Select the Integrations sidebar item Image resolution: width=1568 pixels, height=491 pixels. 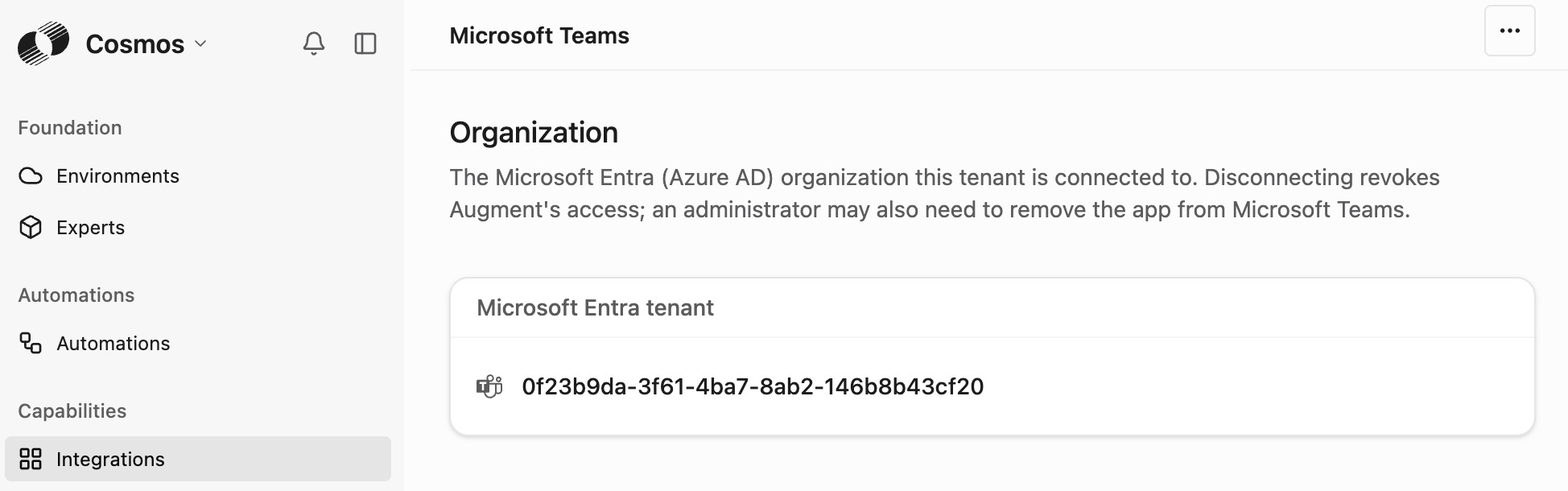click(197, 460)
